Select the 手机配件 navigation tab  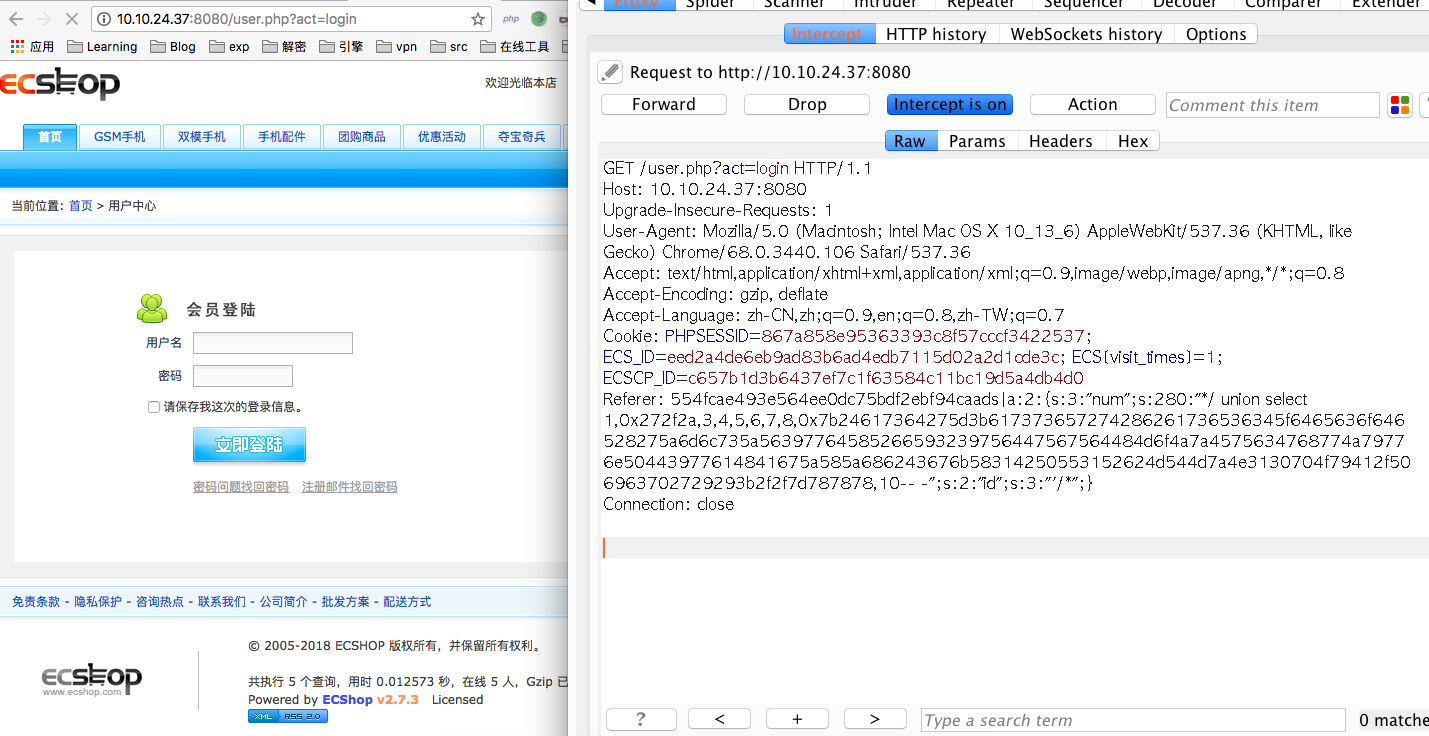coord(282,137)
